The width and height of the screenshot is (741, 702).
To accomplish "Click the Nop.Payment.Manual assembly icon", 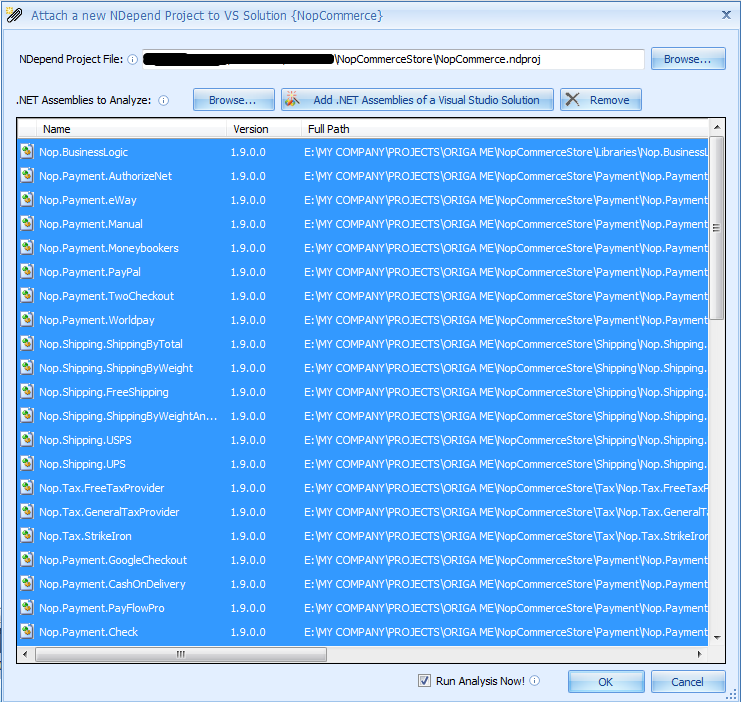I will click(x=27, y=224).
